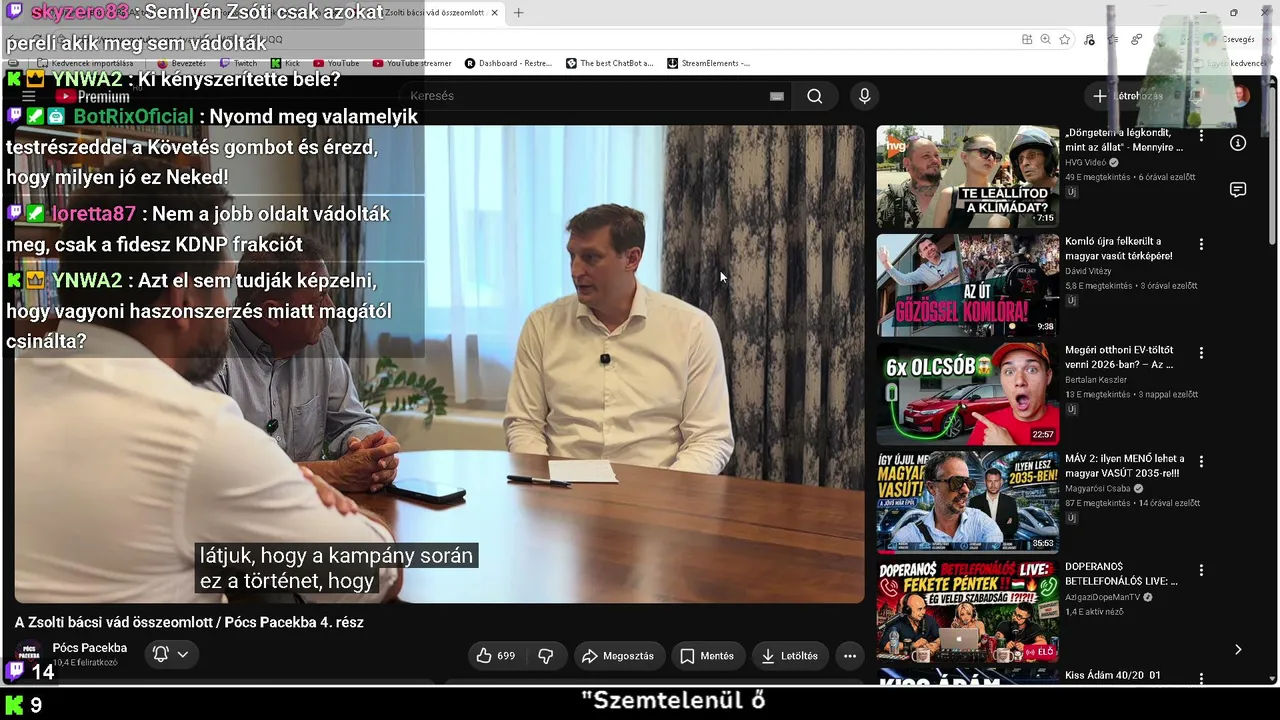Open the YouTube streamer bookmark
The height and width of the screenshot is (720, 1280).
click(x=412, y=63)
